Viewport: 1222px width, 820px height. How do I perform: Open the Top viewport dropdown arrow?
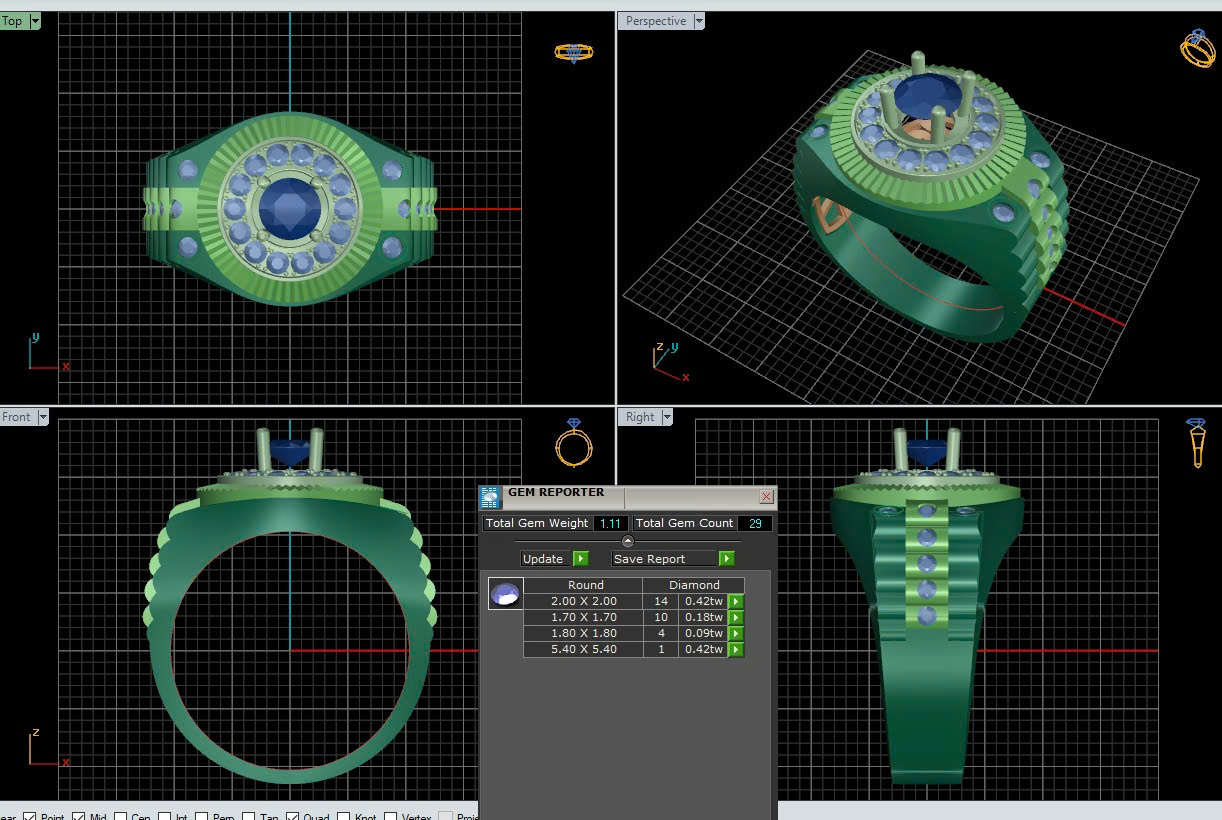coord(35,21)
